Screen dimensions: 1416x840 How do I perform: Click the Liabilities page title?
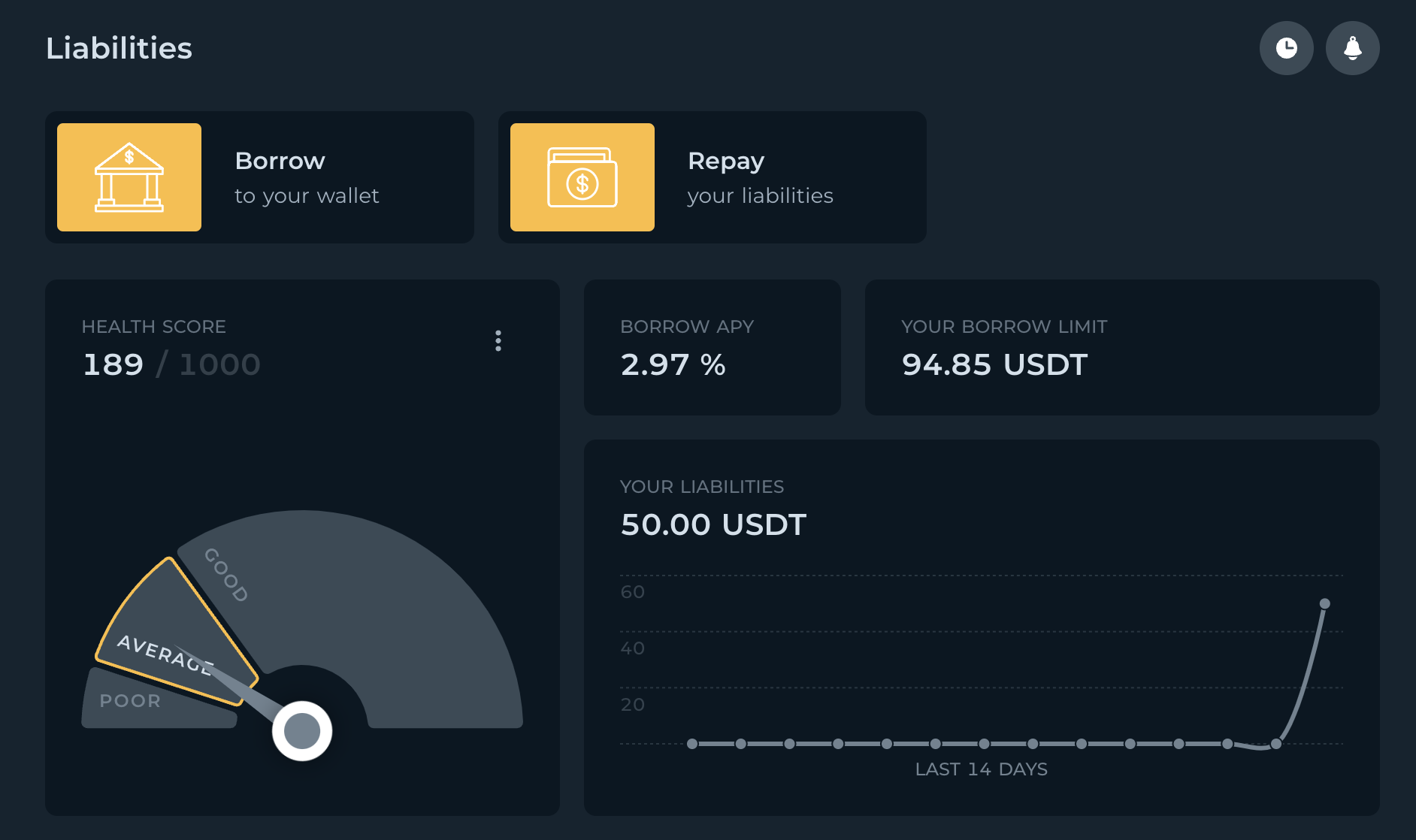(119, 48)
